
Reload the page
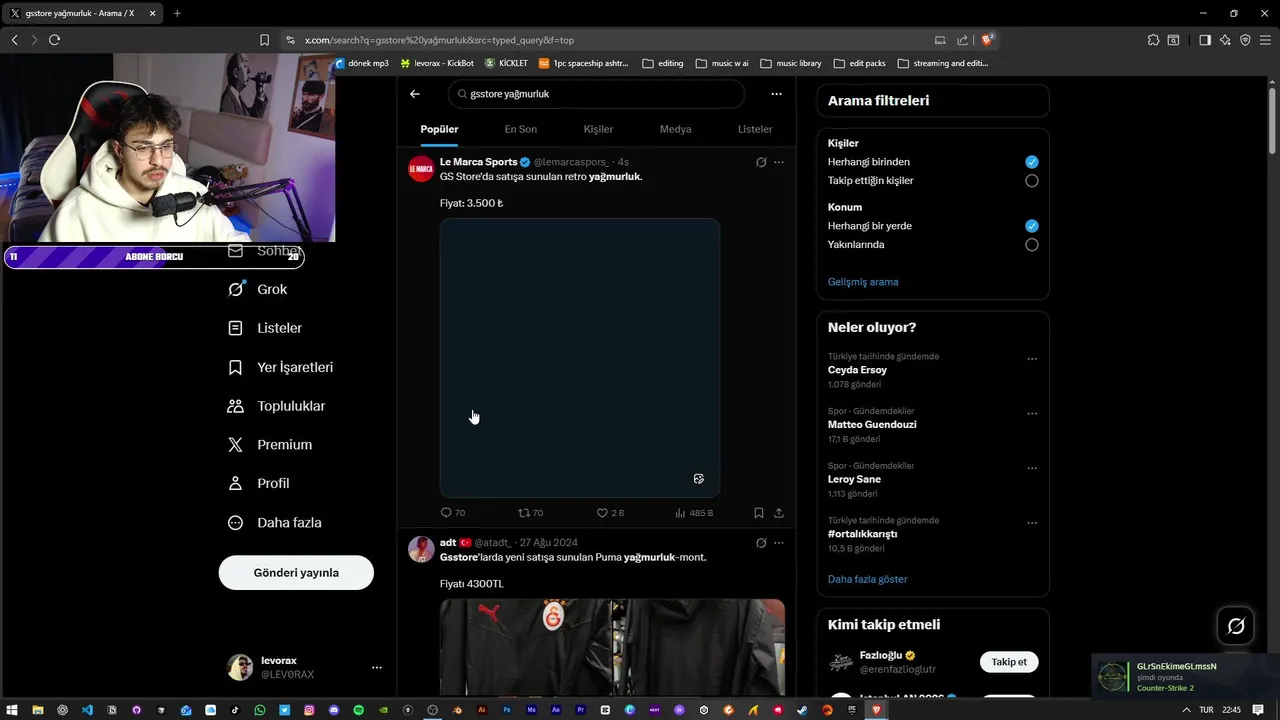point(54,40)
